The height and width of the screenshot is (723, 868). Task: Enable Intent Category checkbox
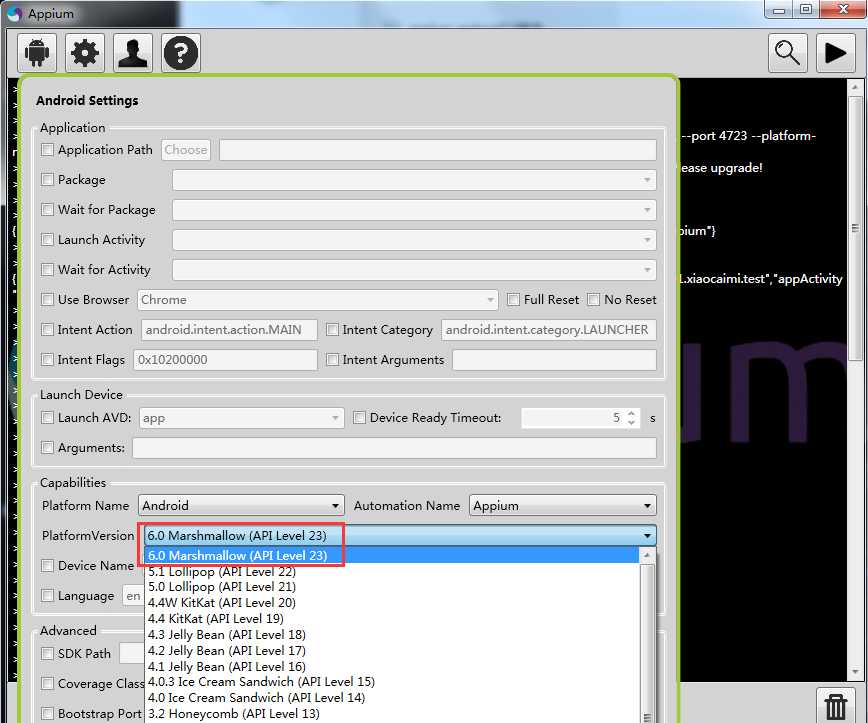point(332,329)
